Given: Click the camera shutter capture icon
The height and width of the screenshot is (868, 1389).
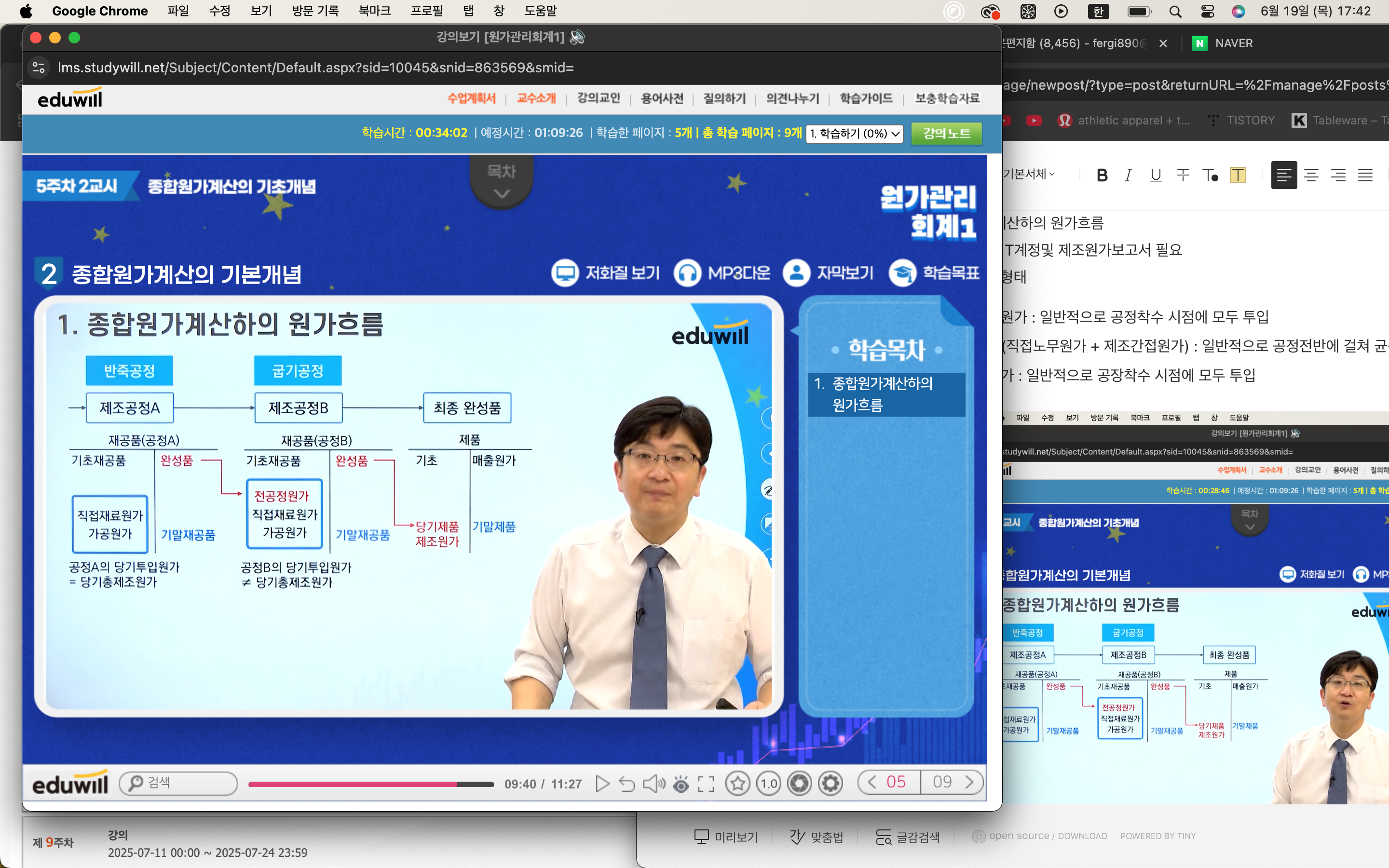Looking at the screenshot, I should pos(800,784).
